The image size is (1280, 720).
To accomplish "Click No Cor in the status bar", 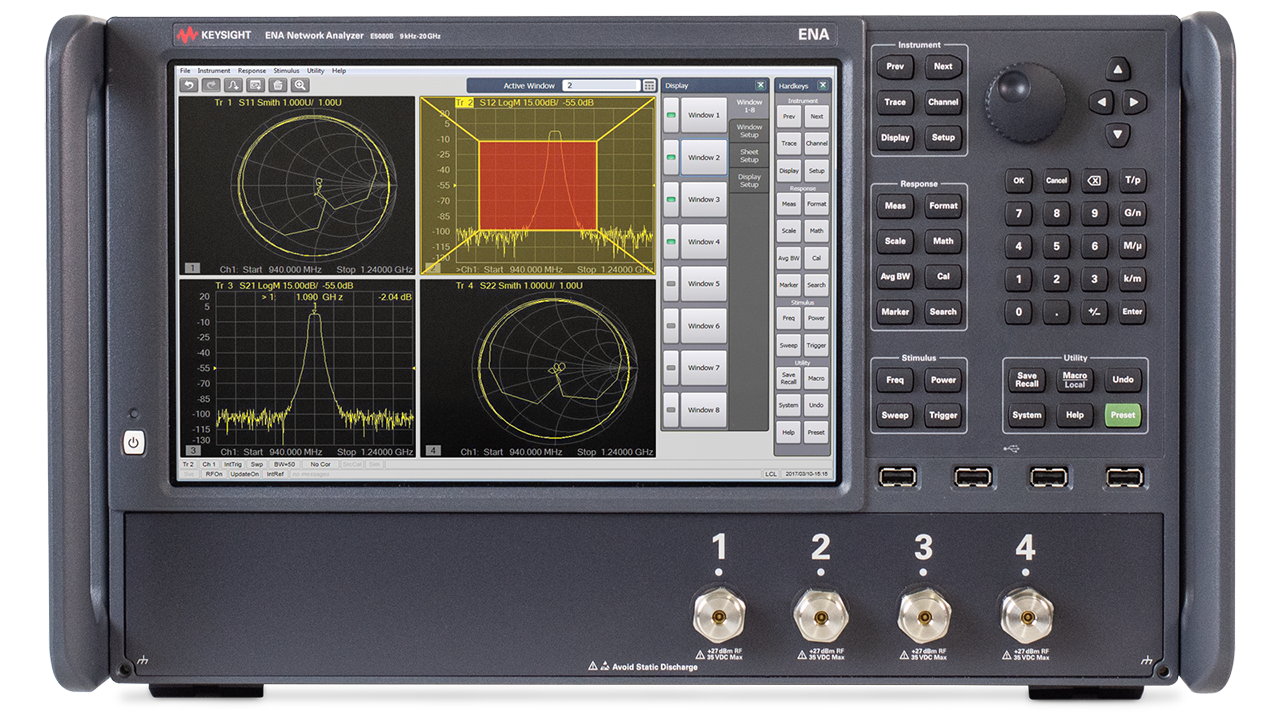I will (320, 464).
